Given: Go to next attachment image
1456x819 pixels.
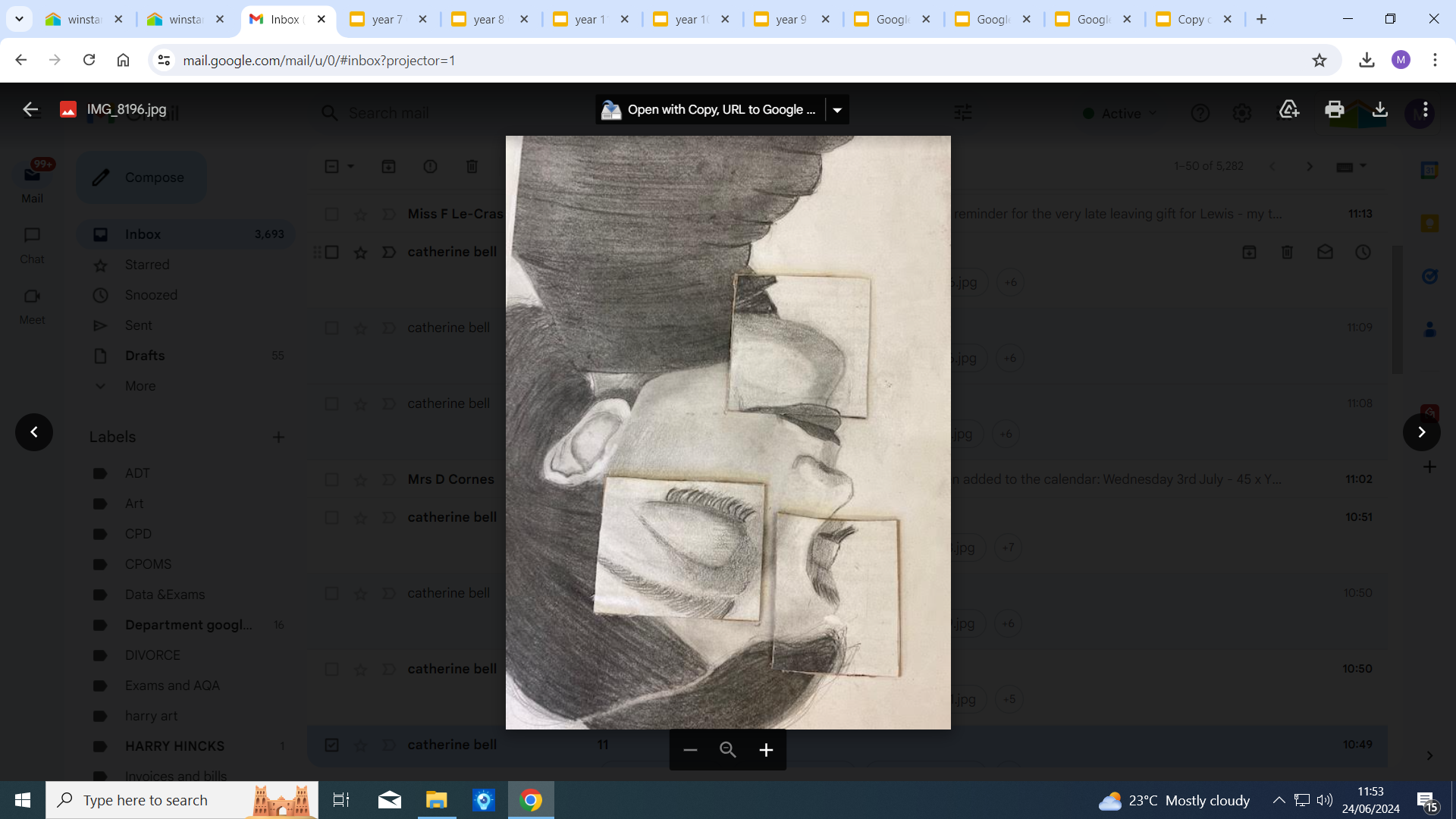Looking at the screenshot, I should [x=1422, y=432].
